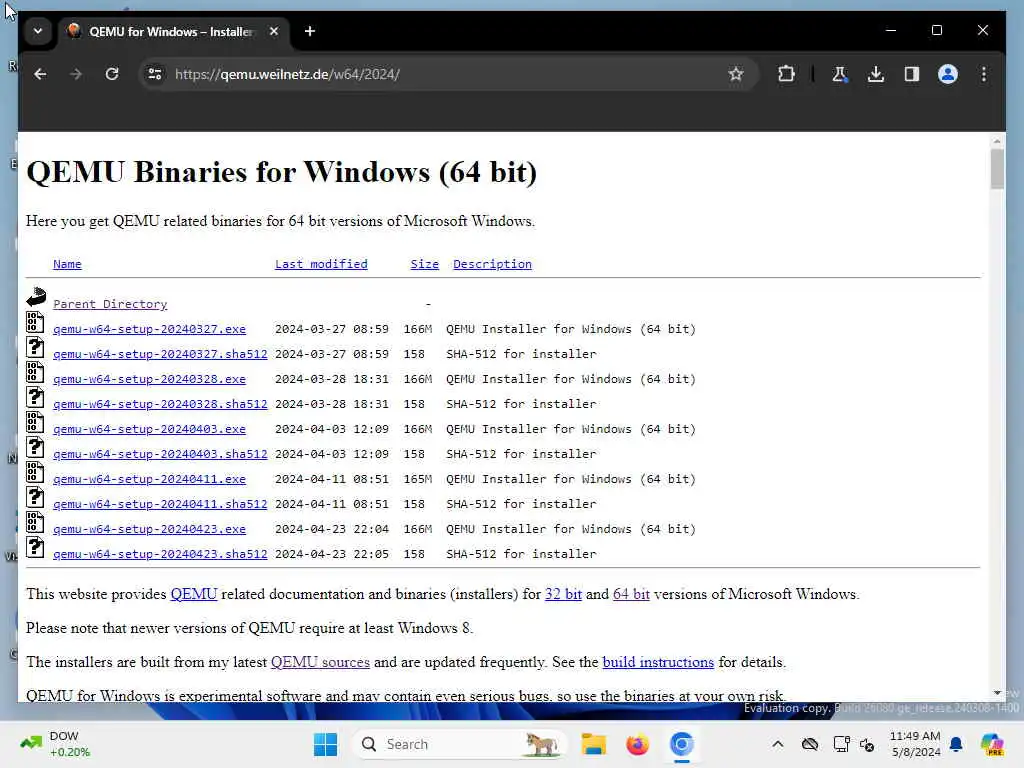Click unknown-file icon for 20240423.sha512

pyautogui.click(x=35, y=547)
